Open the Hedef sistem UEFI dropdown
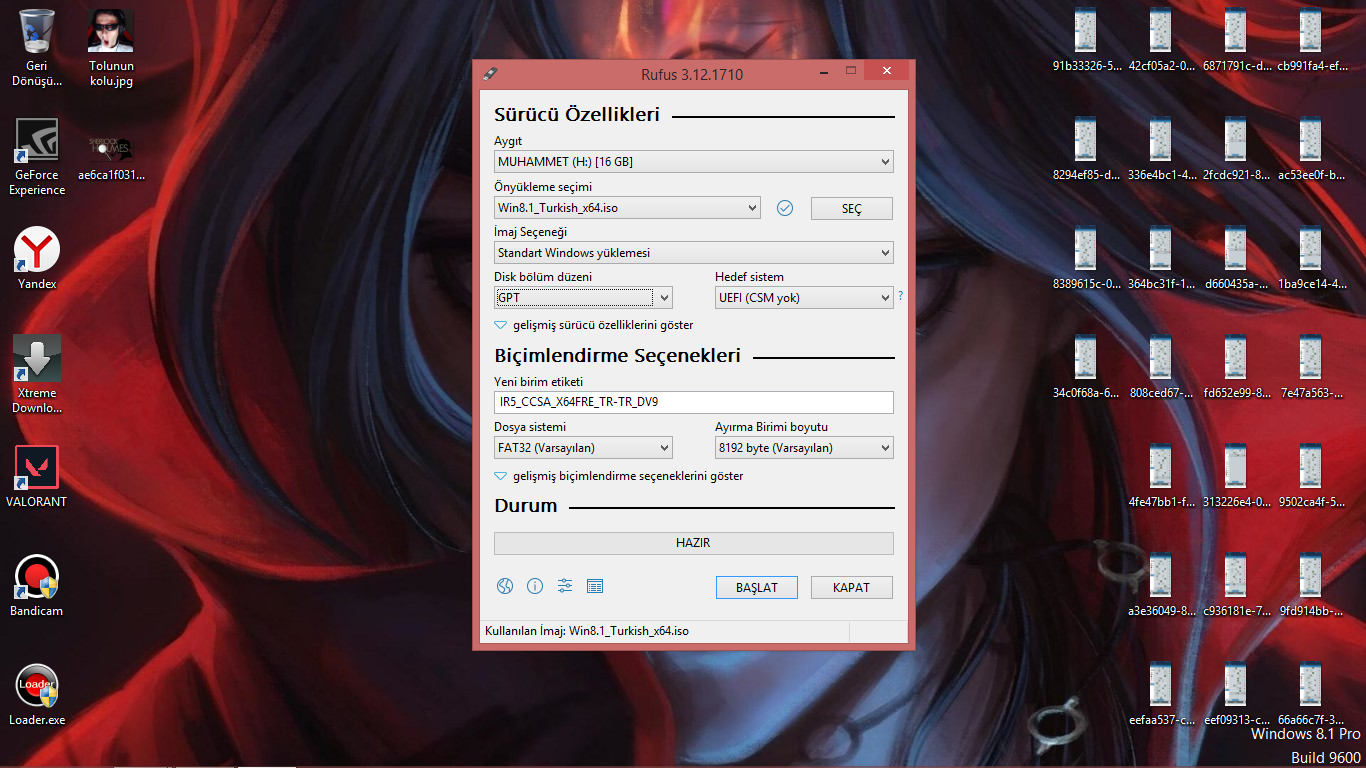The height and width of the screenshot is (768, 1366). (804, 297)
